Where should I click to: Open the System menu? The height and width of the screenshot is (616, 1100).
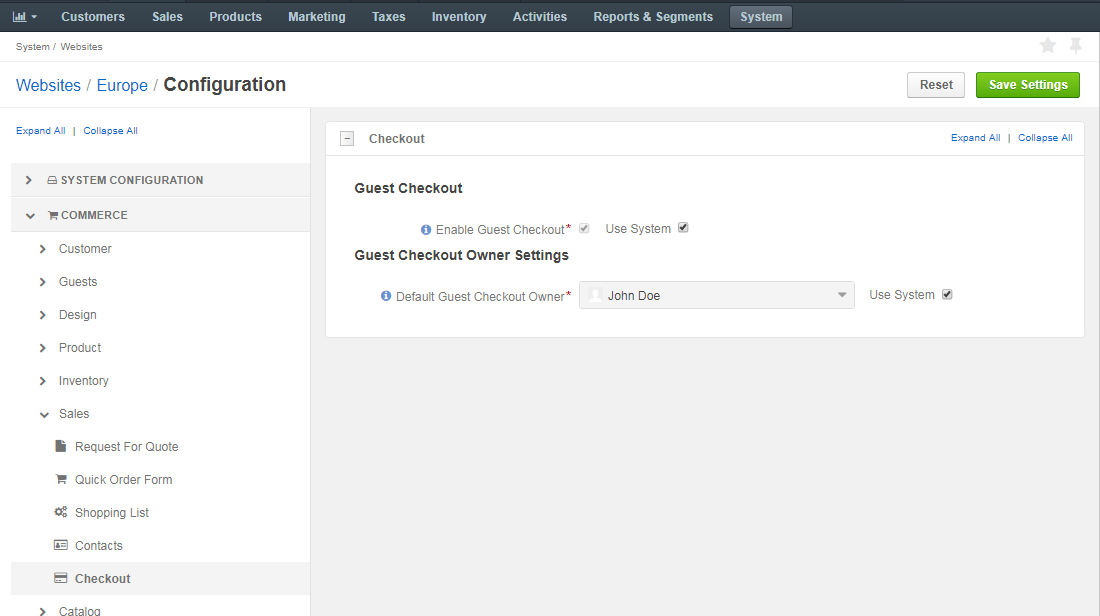click(760, 16)
